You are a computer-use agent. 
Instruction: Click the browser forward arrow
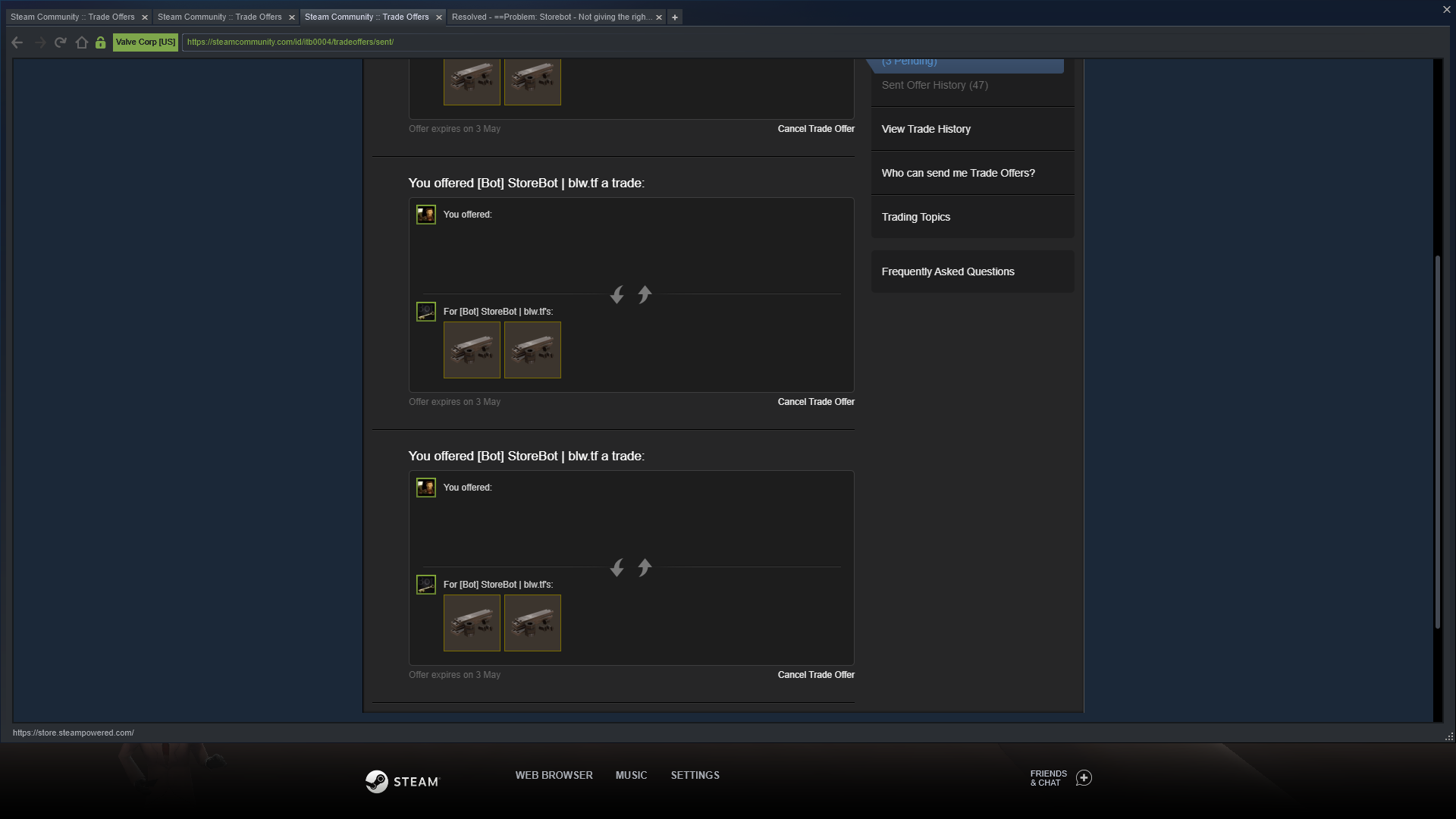[39, 42]
